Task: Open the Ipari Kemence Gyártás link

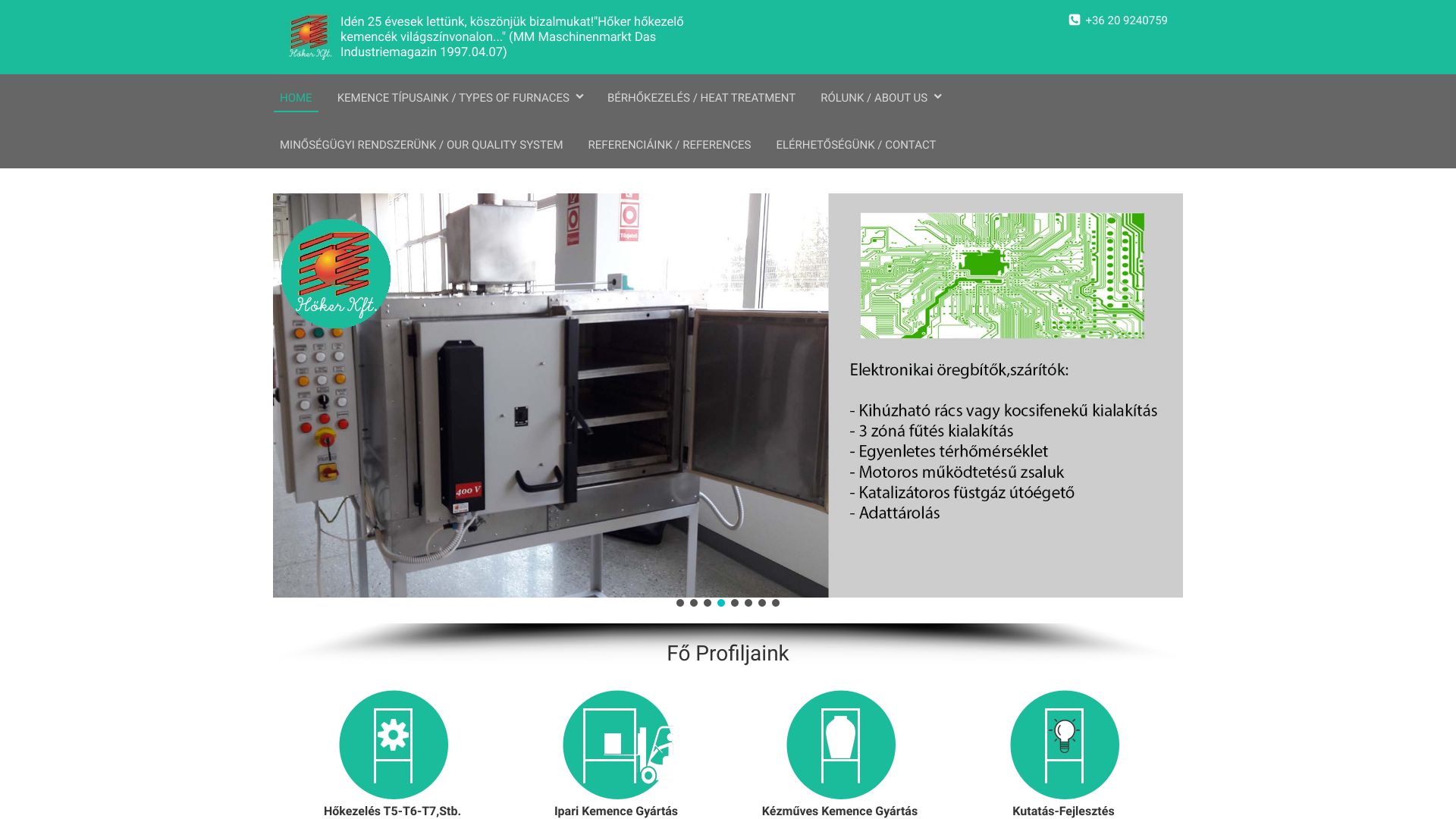Action: [x=616, y=811]
